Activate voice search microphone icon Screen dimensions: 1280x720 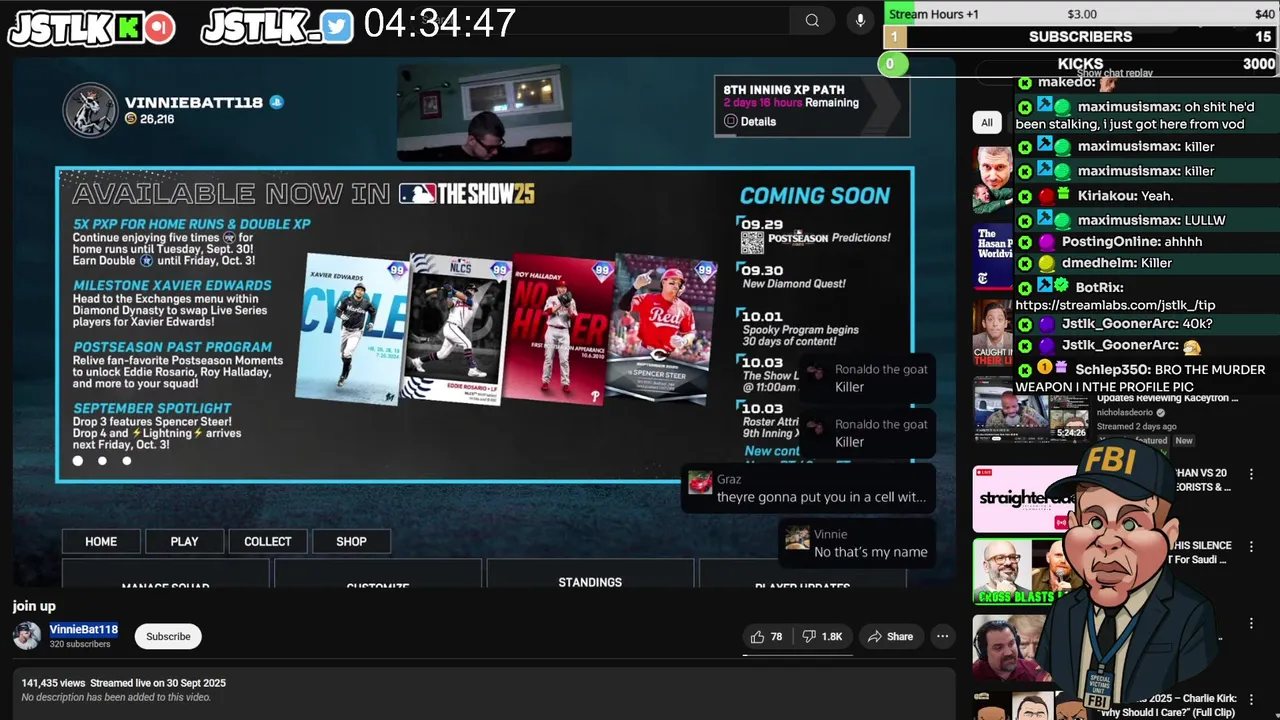click(x=860, y=20)
